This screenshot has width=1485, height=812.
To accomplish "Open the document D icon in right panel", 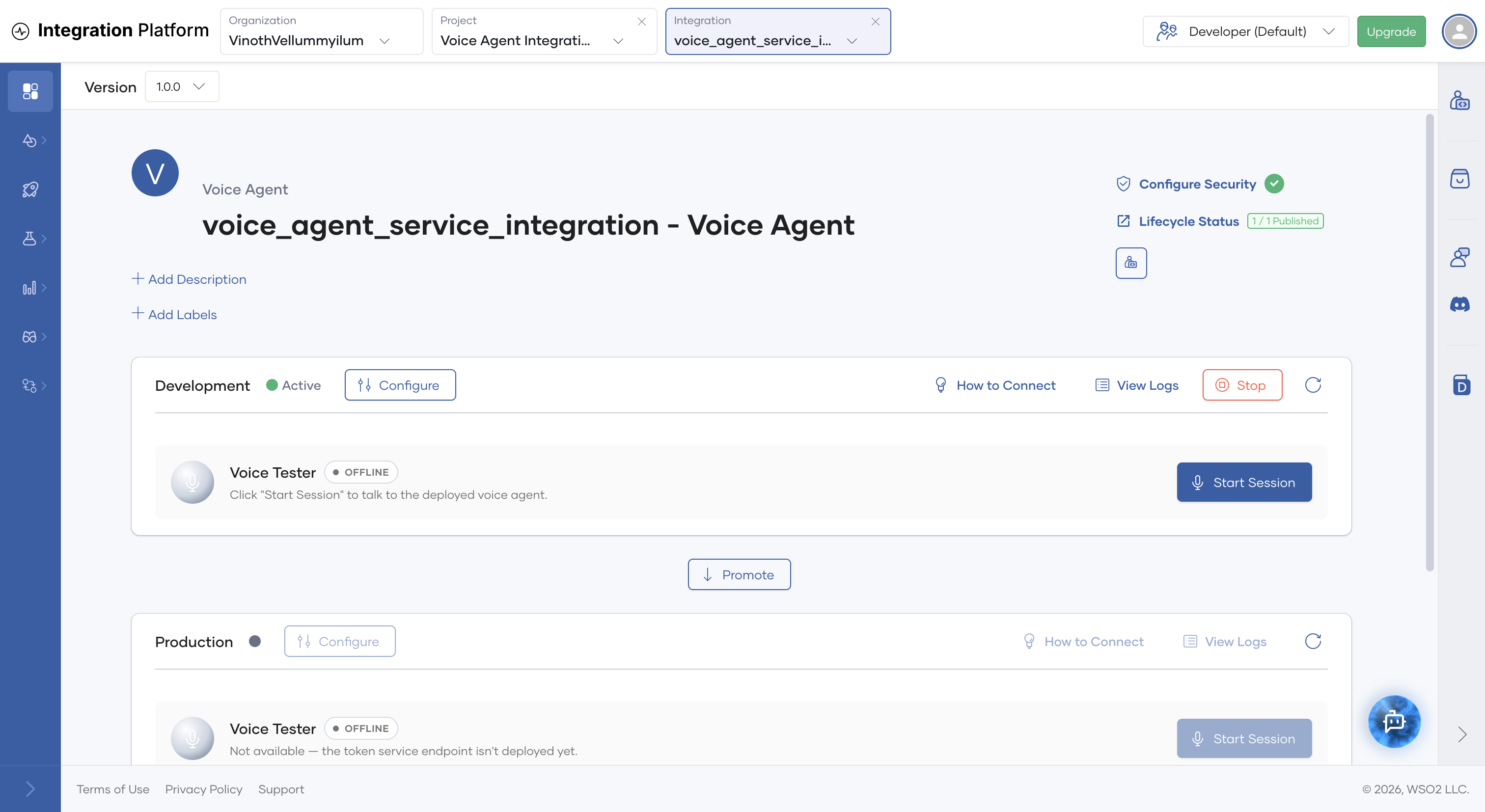I will pyautogui.click(x=1461, y=384).
